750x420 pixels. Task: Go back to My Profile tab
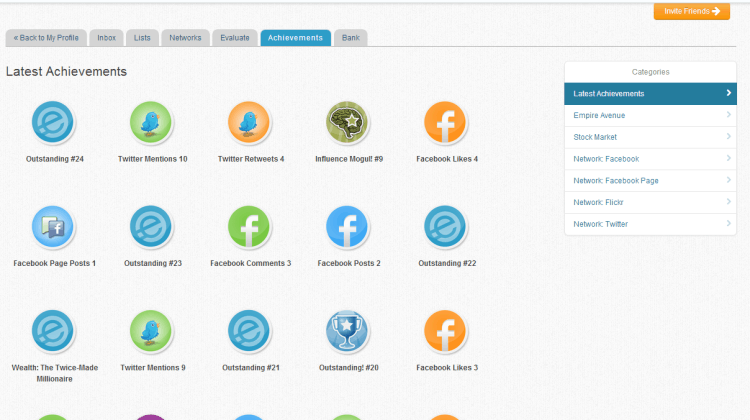tap(46, 38)
